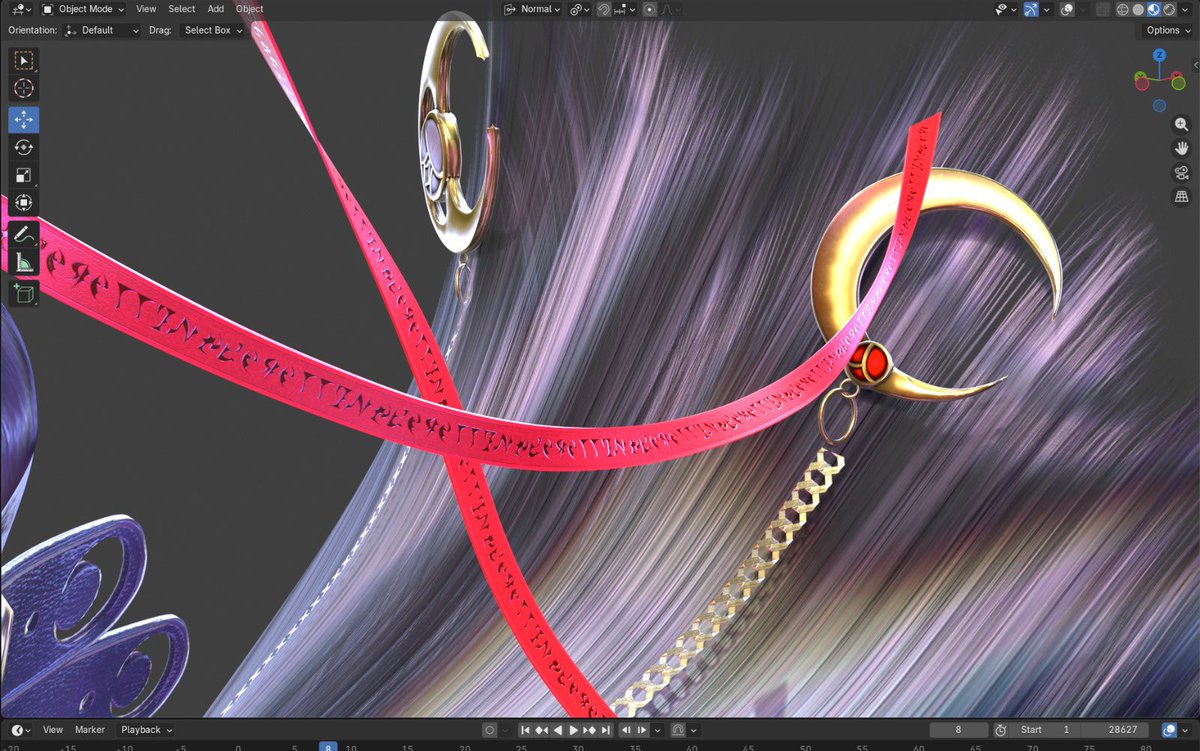Open timeline editor type dropdown
Viewport: 1200px width, 751px height.
click(20, 730)
